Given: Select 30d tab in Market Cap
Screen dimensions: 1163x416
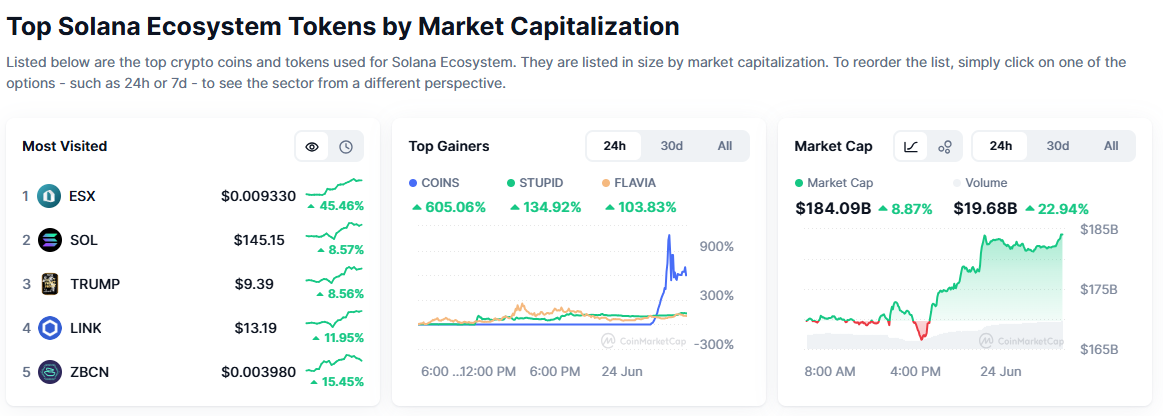Looking at the screenshot, I should tap(1058, 146).
